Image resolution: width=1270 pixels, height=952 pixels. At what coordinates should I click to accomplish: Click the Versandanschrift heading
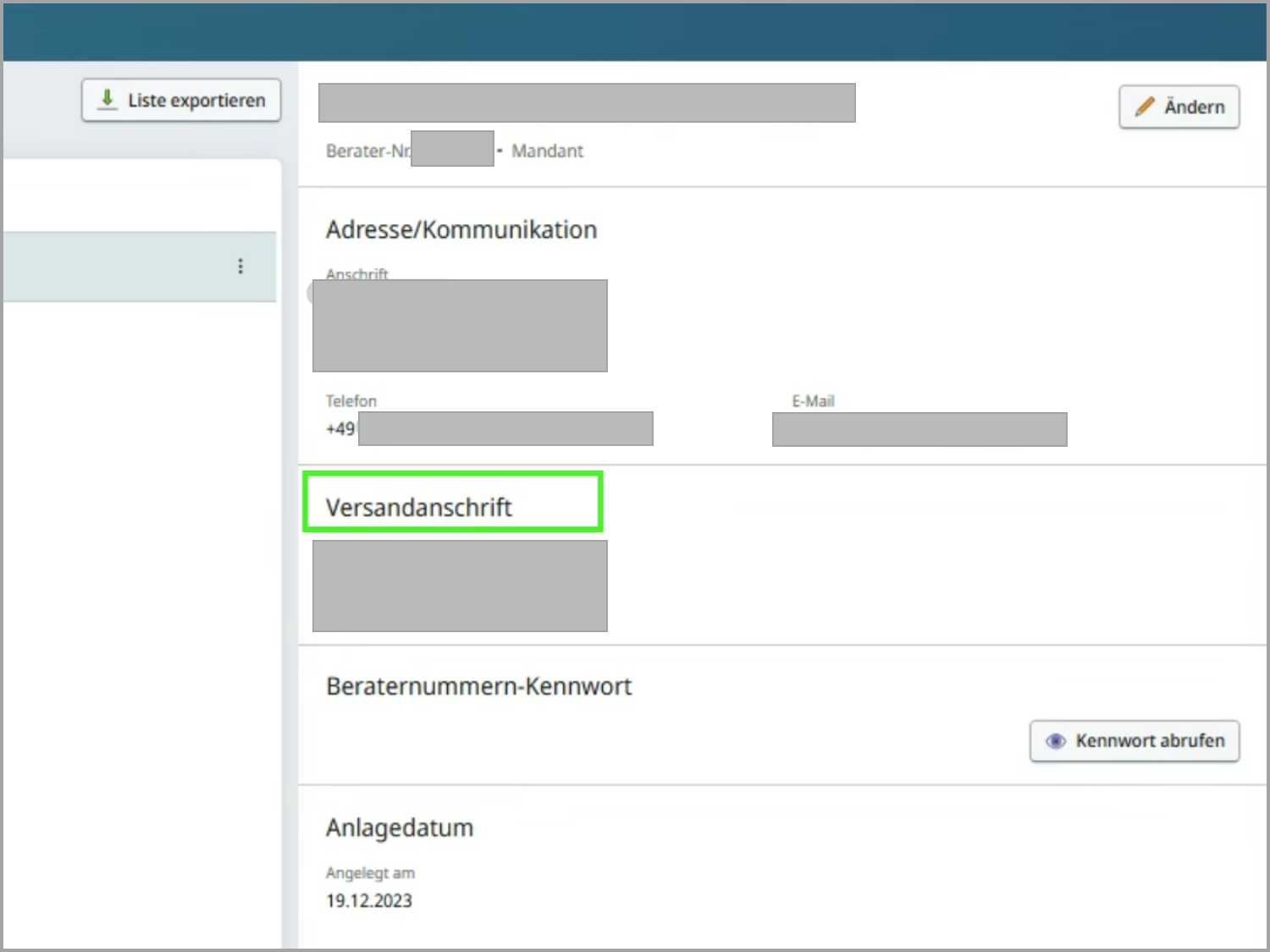pos(419,507)
